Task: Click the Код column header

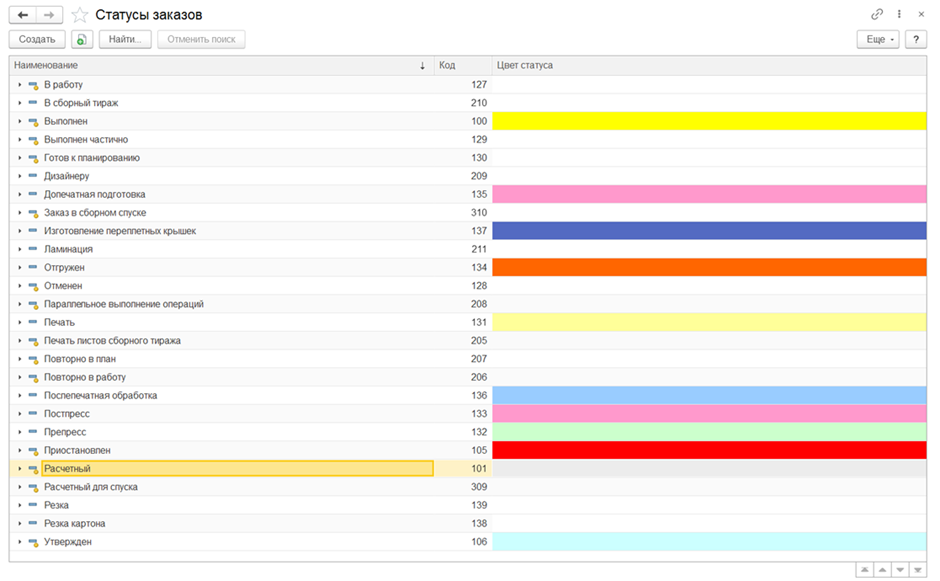Action: (x=462, y=65)
